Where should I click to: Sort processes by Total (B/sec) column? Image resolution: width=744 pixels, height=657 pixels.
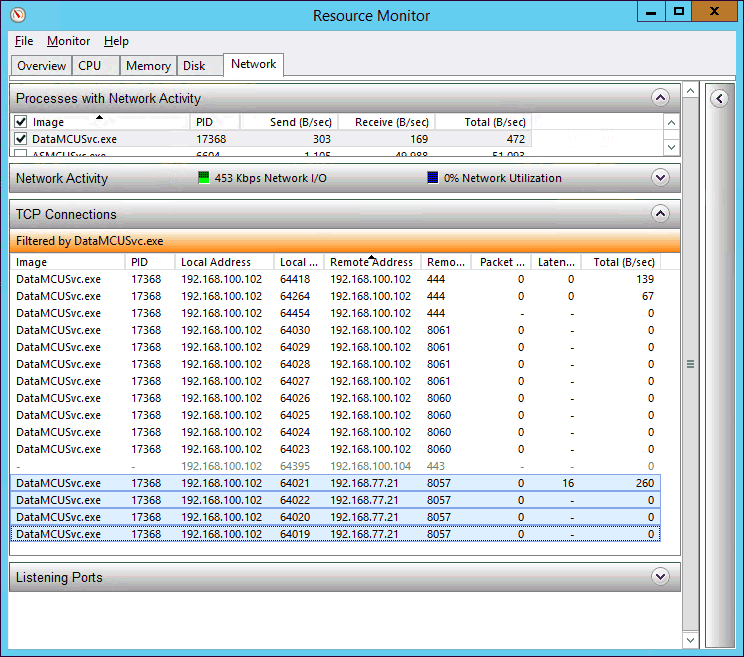[x=484, y=122]
